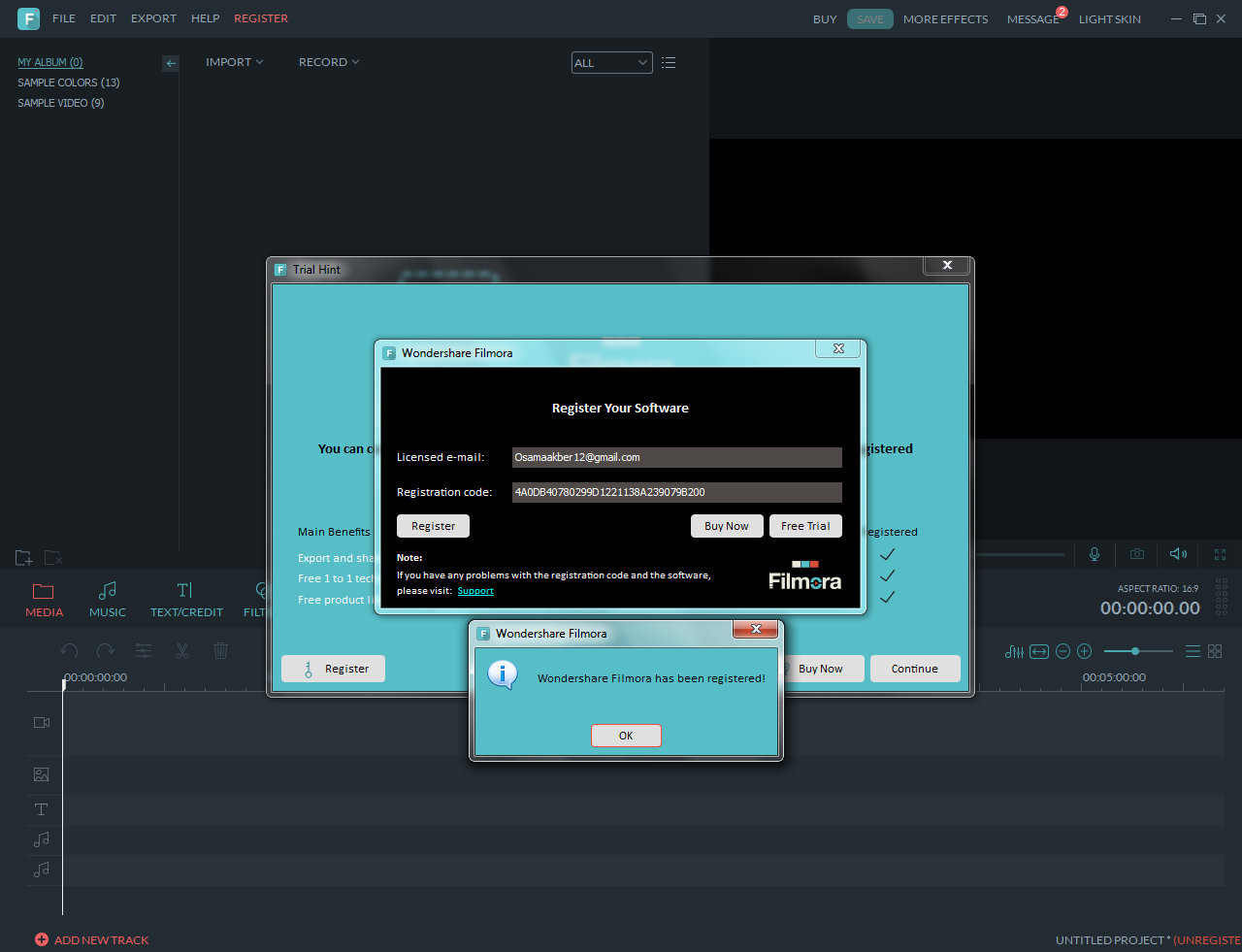The height and width of the screenshot is (952, 1242).
Task: Enter full screen preview with the expand icon
Action: 1221,554
